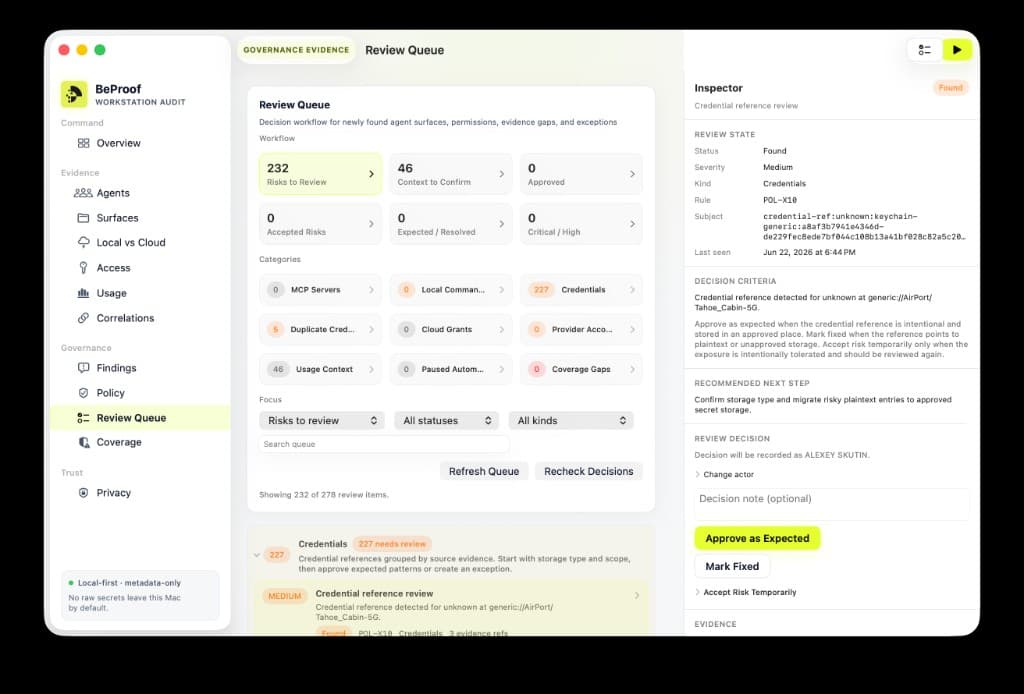
Task: Select the Paused Automations category
Action: click(x=451, y=369)
